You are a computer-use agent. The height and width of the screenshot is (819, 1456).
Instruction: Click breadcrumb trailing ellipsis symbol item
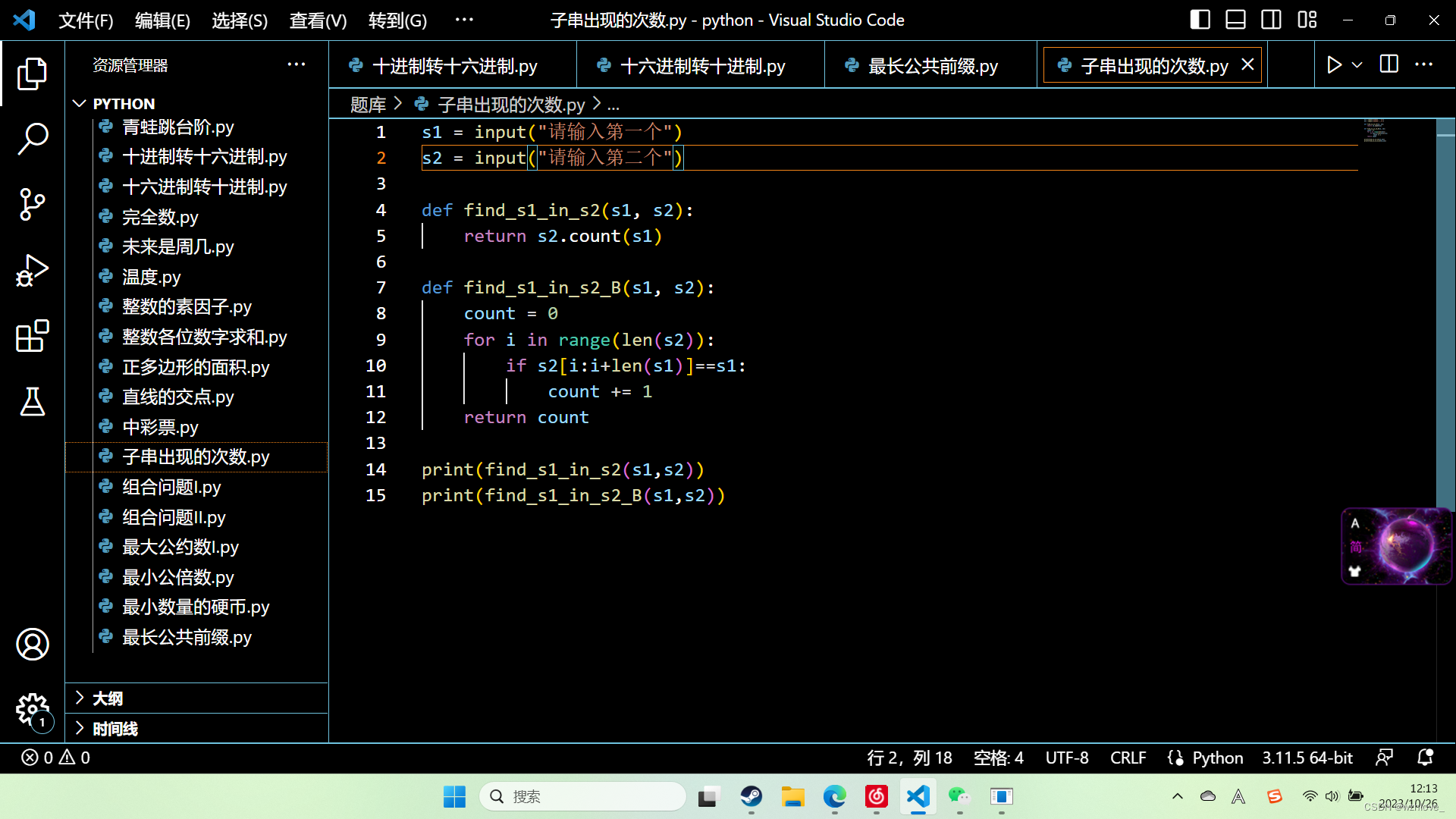[613, 105]
